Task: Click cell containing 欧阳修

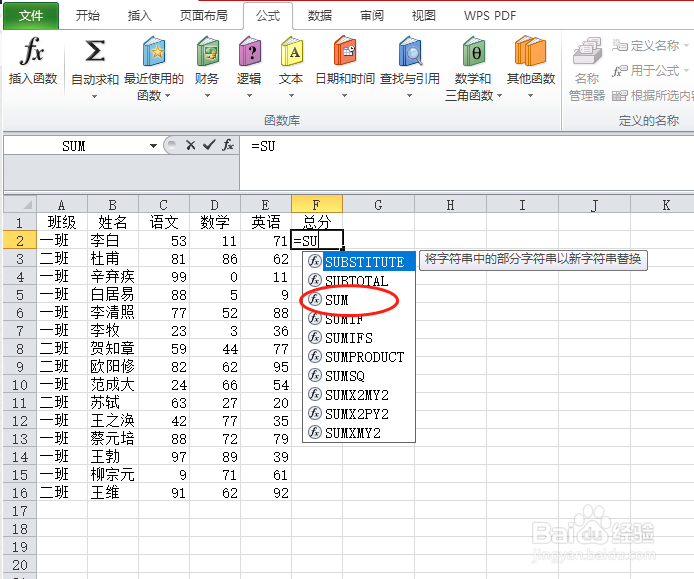Action: (113, 367)
